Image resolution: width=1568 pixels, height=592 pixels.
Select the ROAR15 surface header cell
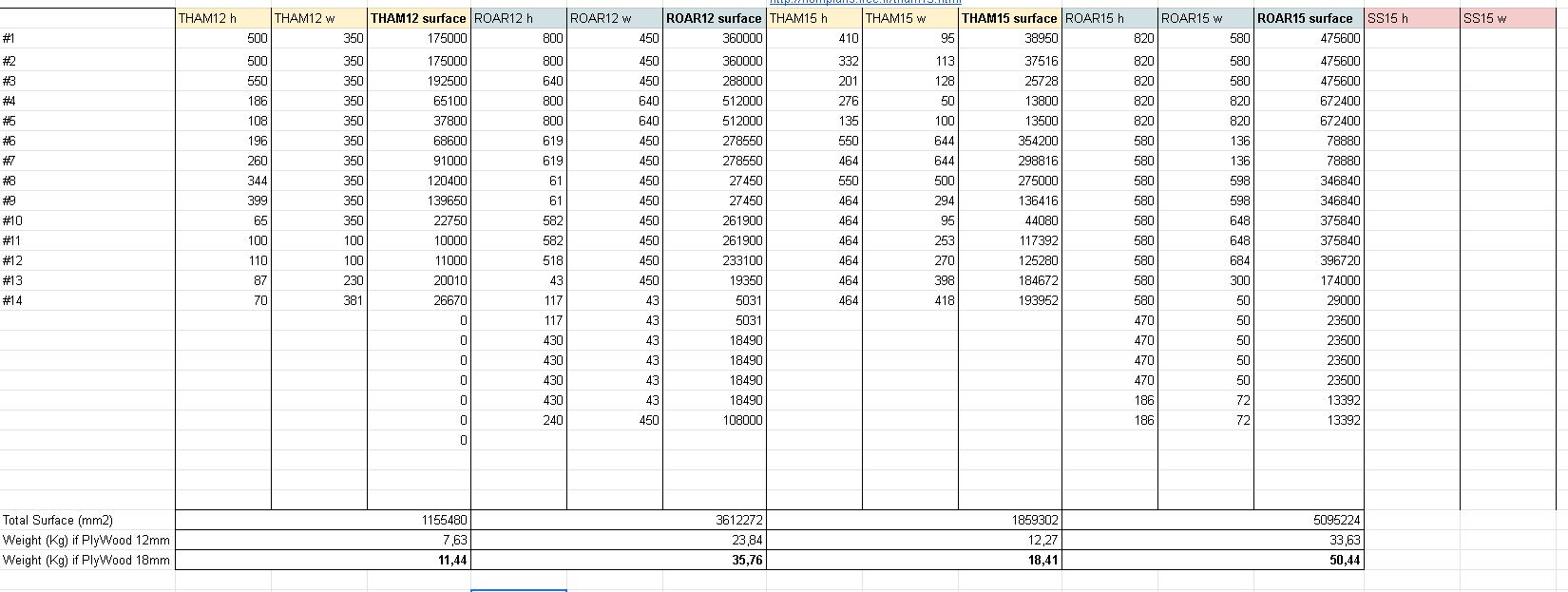(1309, 18)
